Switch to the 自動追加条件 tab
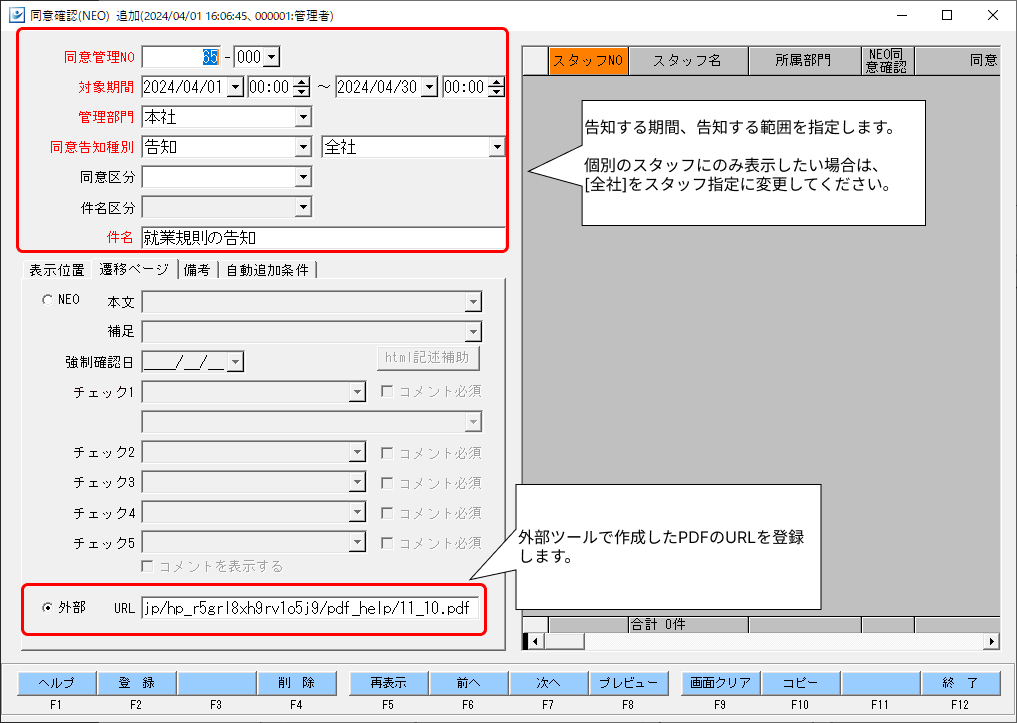Image resolution: width=1017 pixels, height=723 pixels. pos(267,270)
